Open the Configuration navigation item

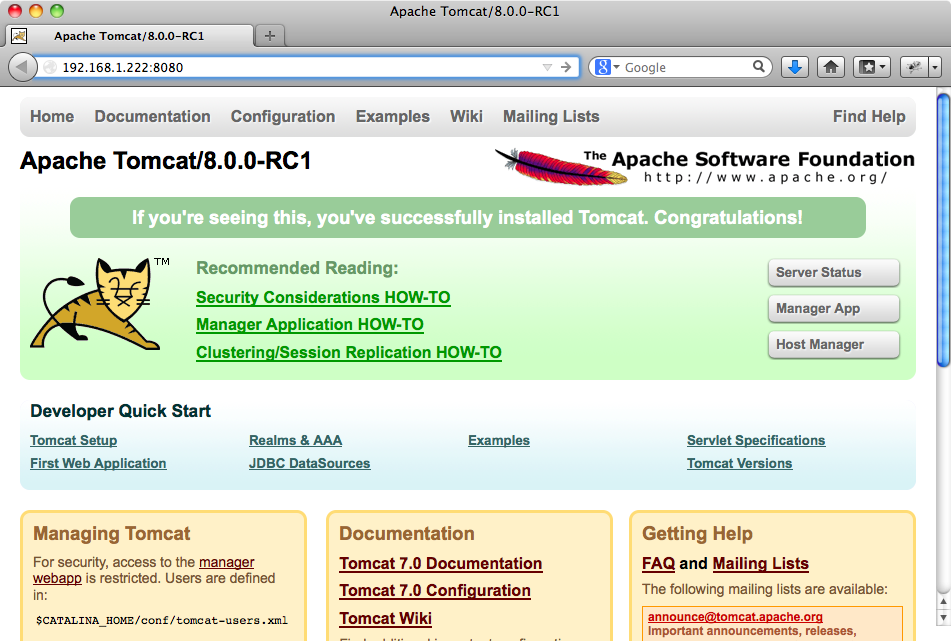(x=283, y=116)
